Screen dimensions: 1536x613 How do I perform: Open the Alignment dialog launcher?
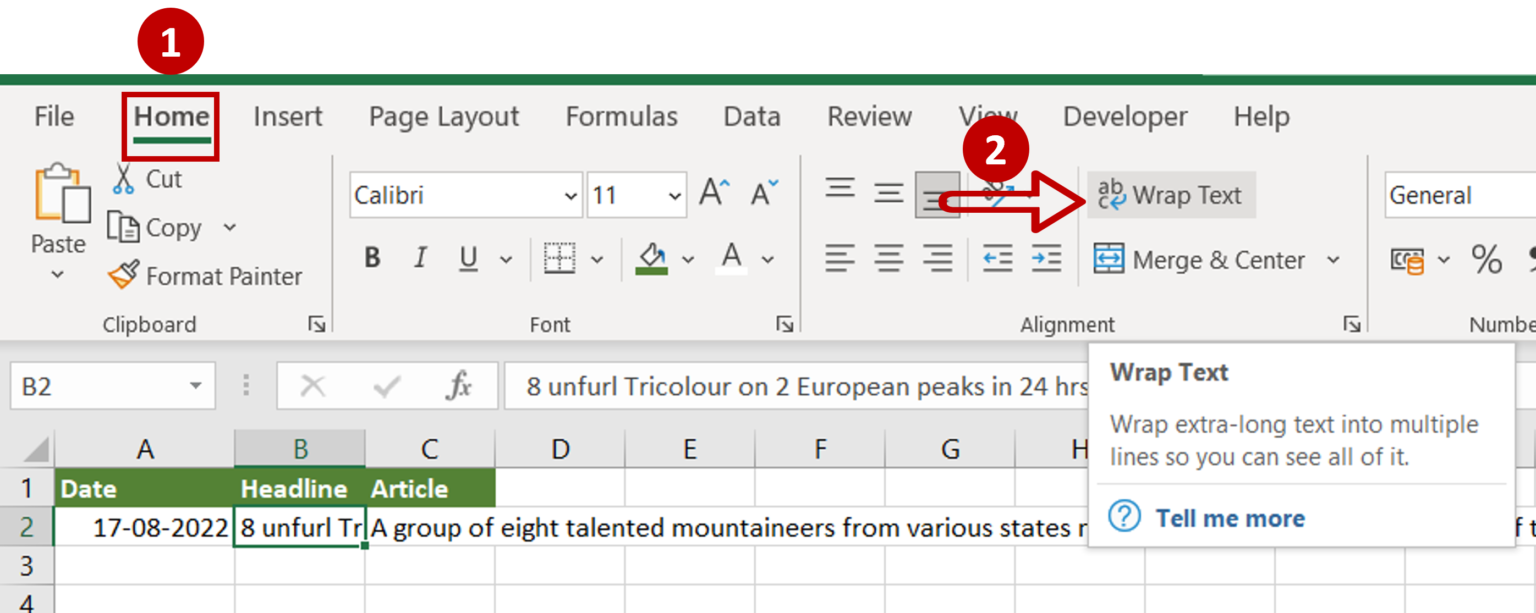[x=1352, y=324]
